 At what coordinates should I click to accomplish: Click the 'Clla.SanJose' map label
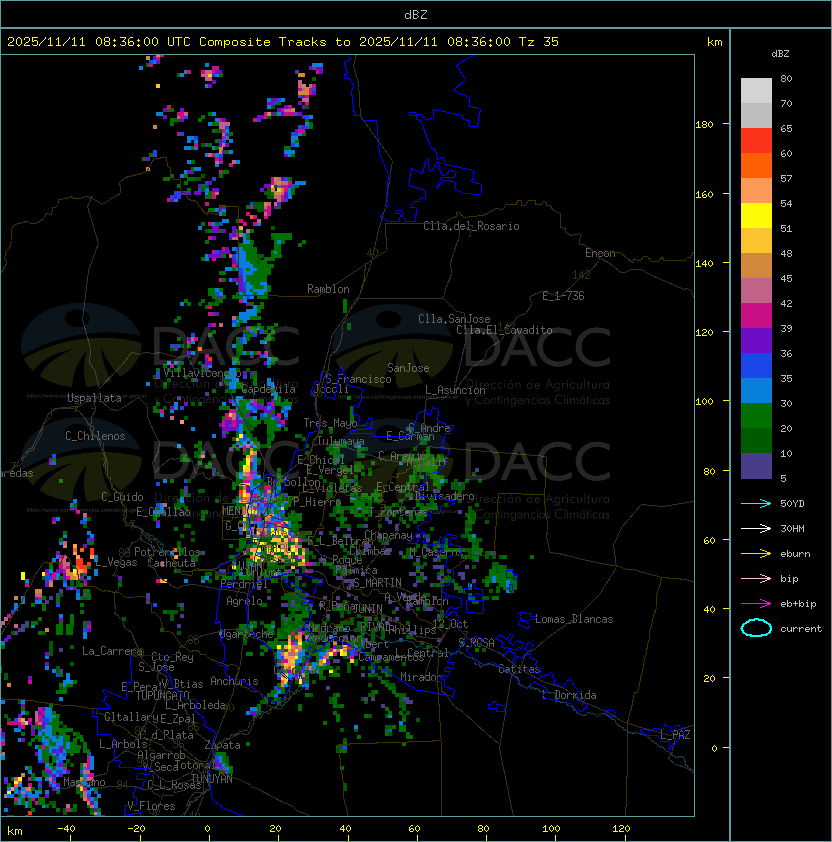point(454,319)
